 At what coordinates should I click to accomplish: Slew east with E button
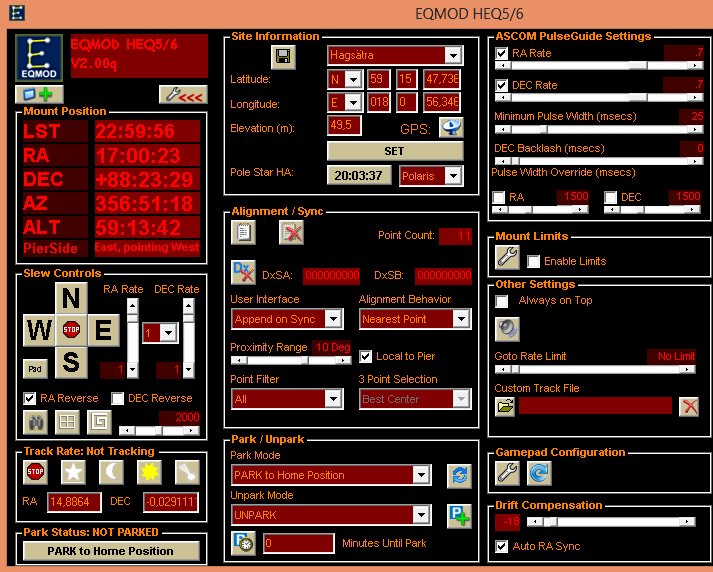tap(104, 330)
